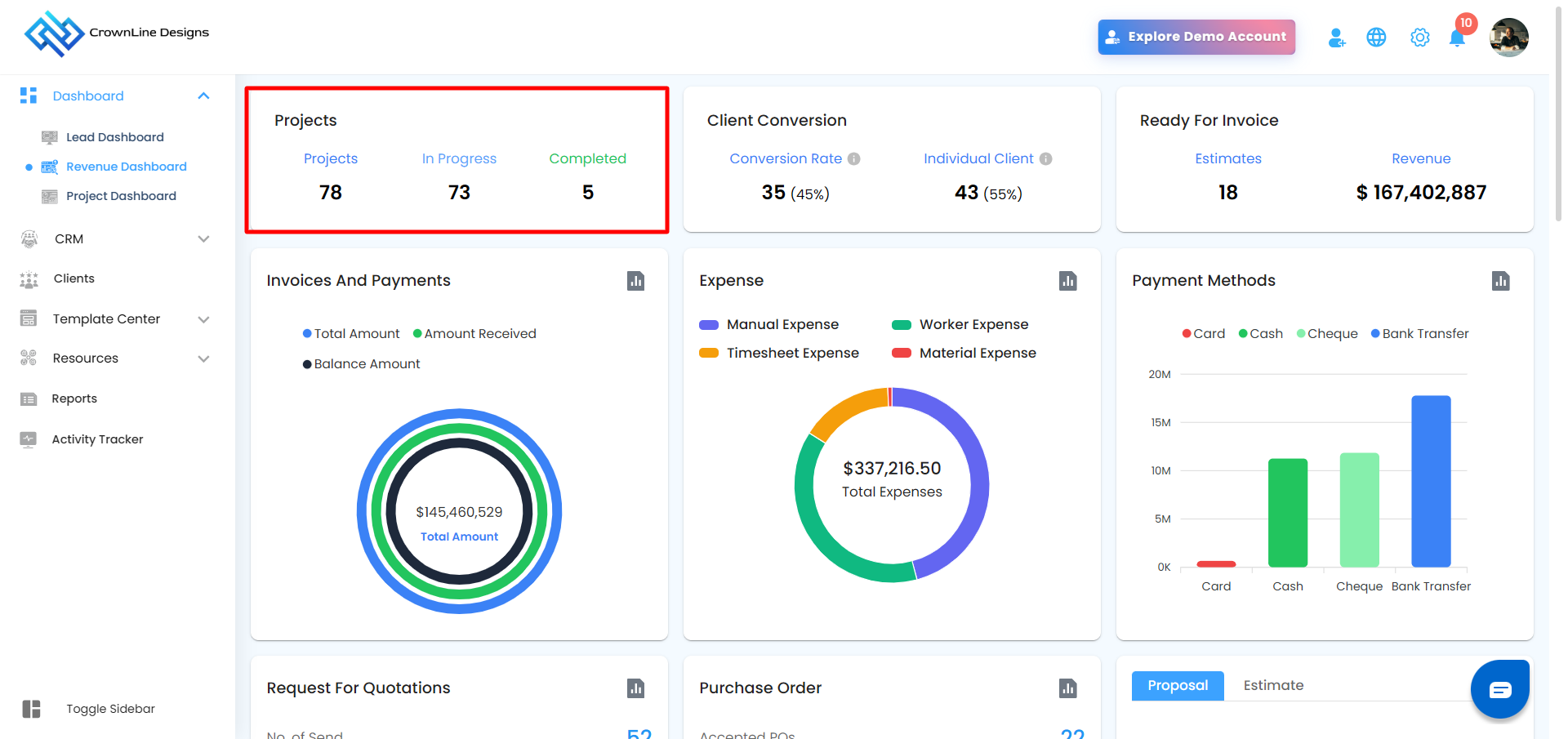
Task: Open settings gear icon in header
Action: (1419, 38)
